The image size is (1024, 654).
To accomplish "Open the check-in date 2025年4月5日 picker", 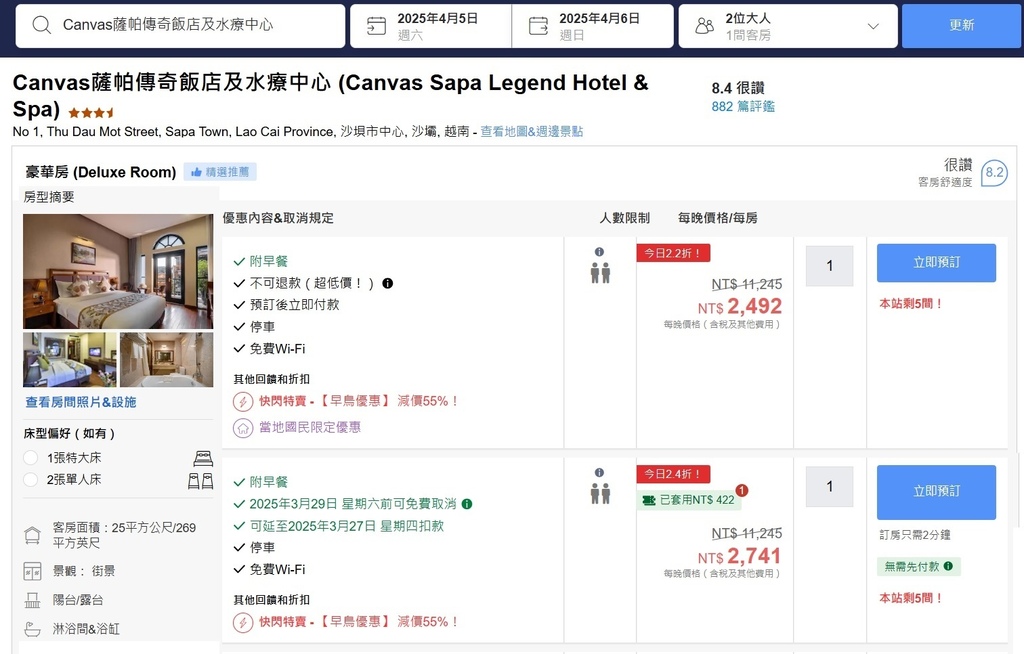I will tap(431, 26).
